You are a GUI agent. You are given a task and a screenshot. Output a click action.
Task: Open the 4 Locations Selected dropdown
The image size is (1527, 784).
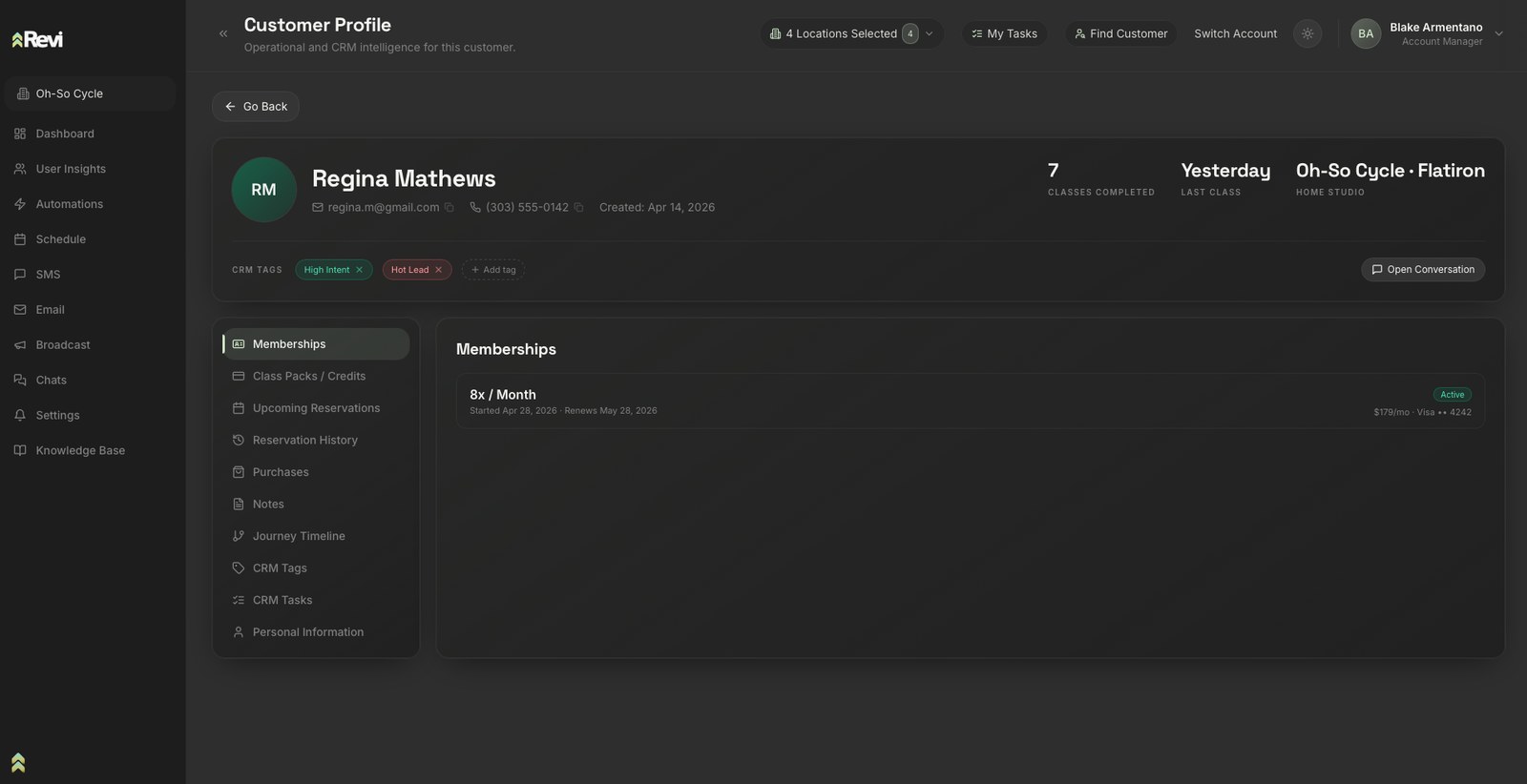[x=851, y=33]
